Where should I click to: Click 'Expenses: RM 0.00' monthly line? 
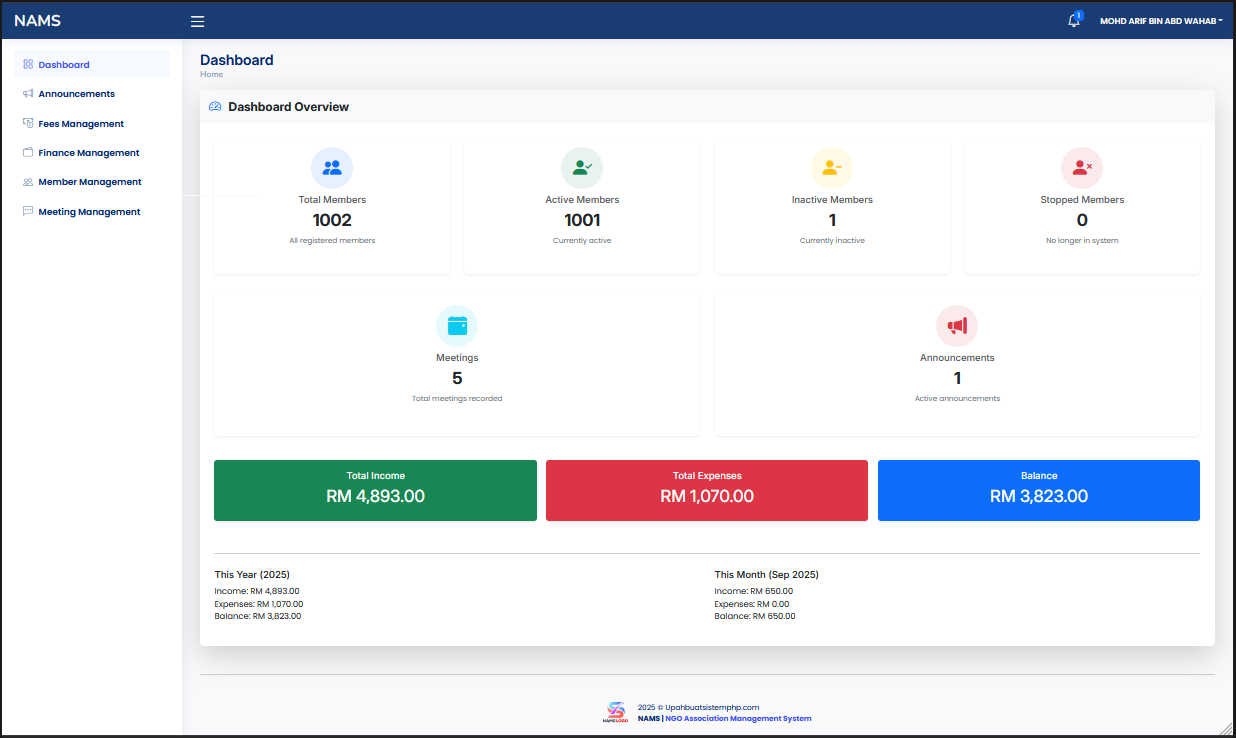point(752,604)
